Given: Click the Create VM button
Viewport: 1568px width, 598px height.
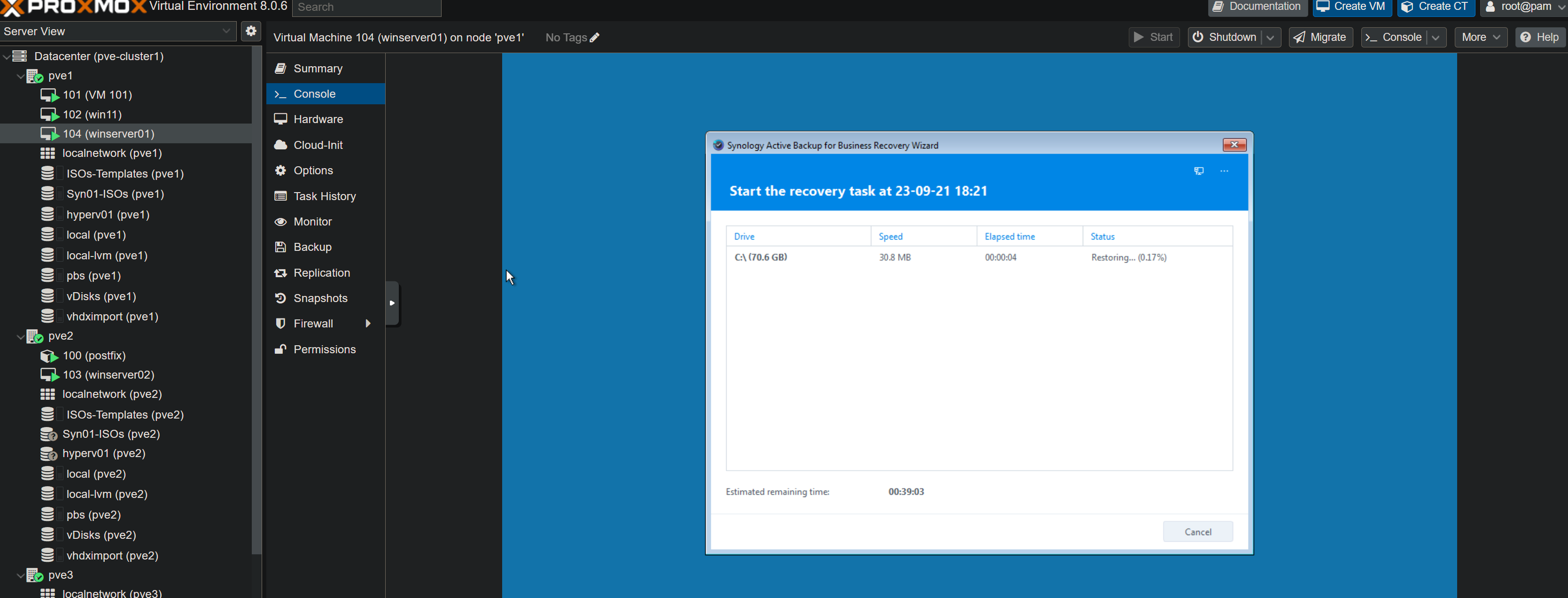Looking at the screenshot, I should tap(1351, 7).
